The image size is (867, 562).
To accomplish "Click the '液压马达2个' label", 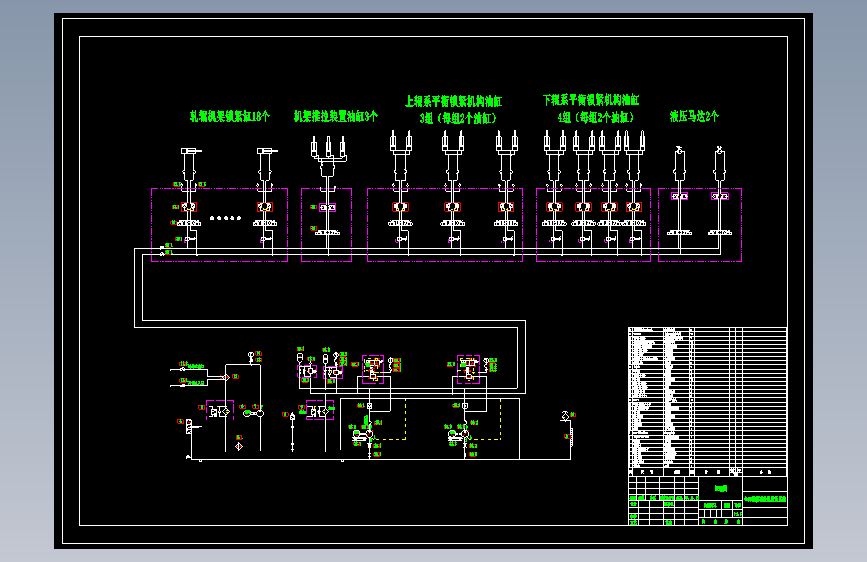I will click(694, 116).
